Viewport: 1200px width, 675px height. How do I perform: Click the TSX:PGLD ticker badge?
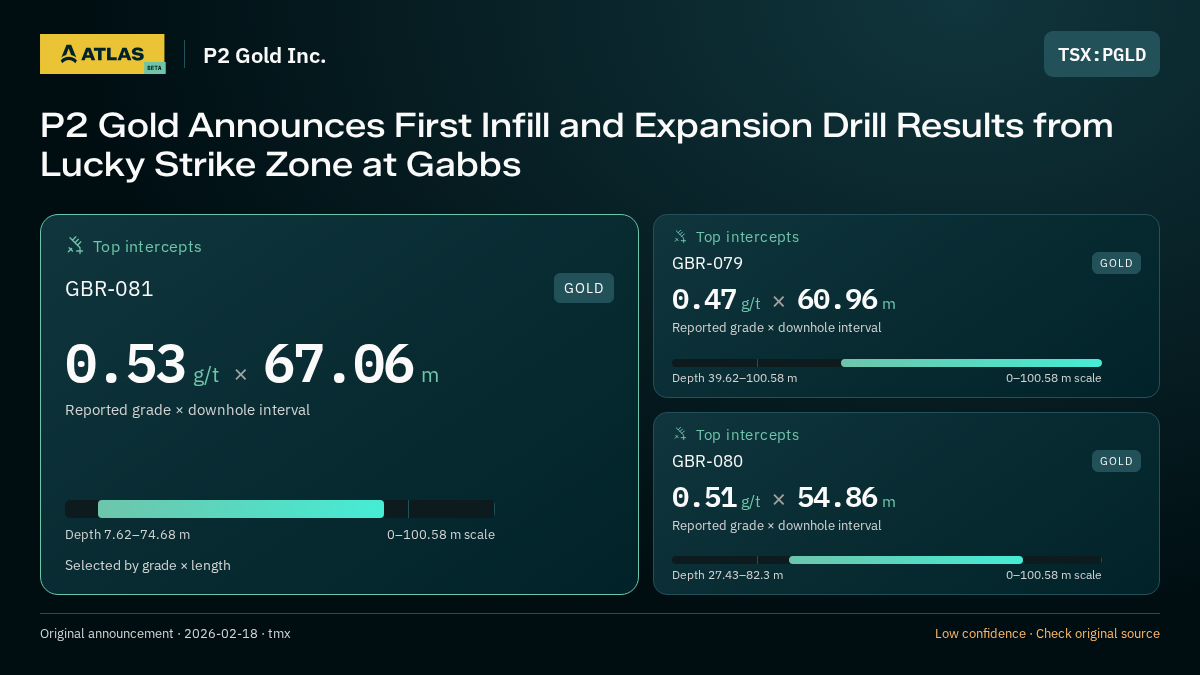(x=1102, y=54)
